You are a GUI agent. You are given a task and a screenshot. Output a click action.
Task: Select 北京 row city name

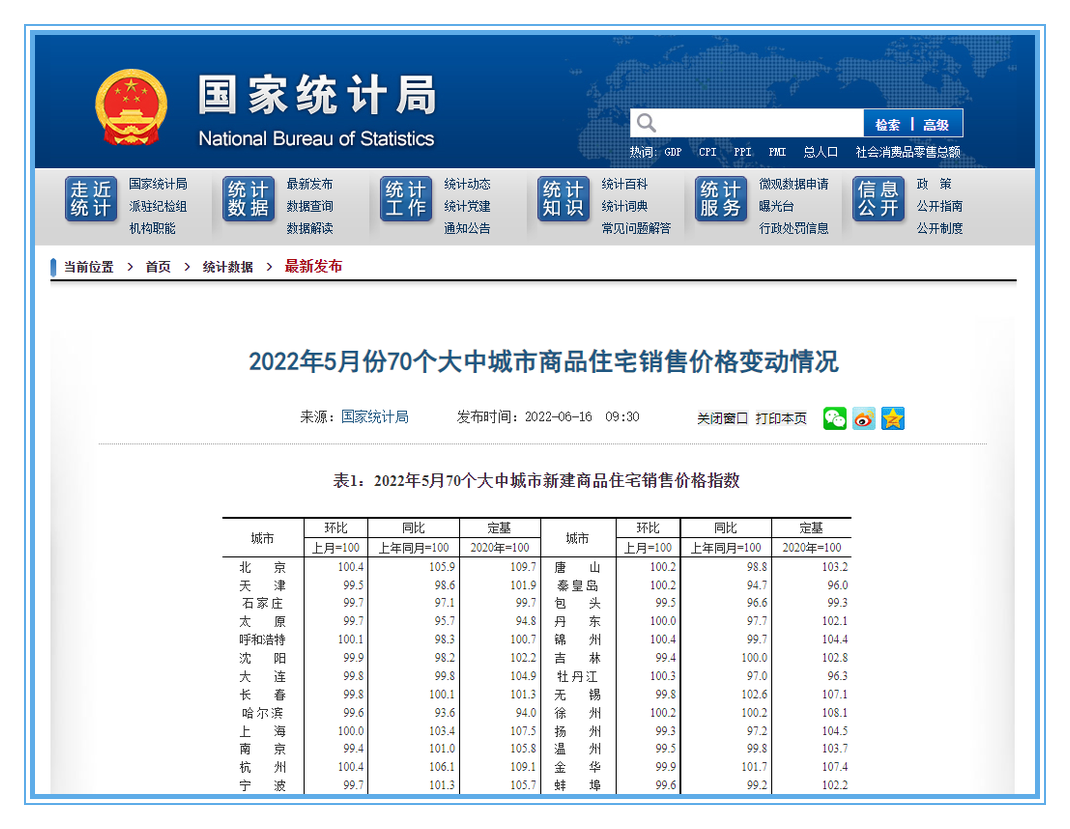point(263,568)
